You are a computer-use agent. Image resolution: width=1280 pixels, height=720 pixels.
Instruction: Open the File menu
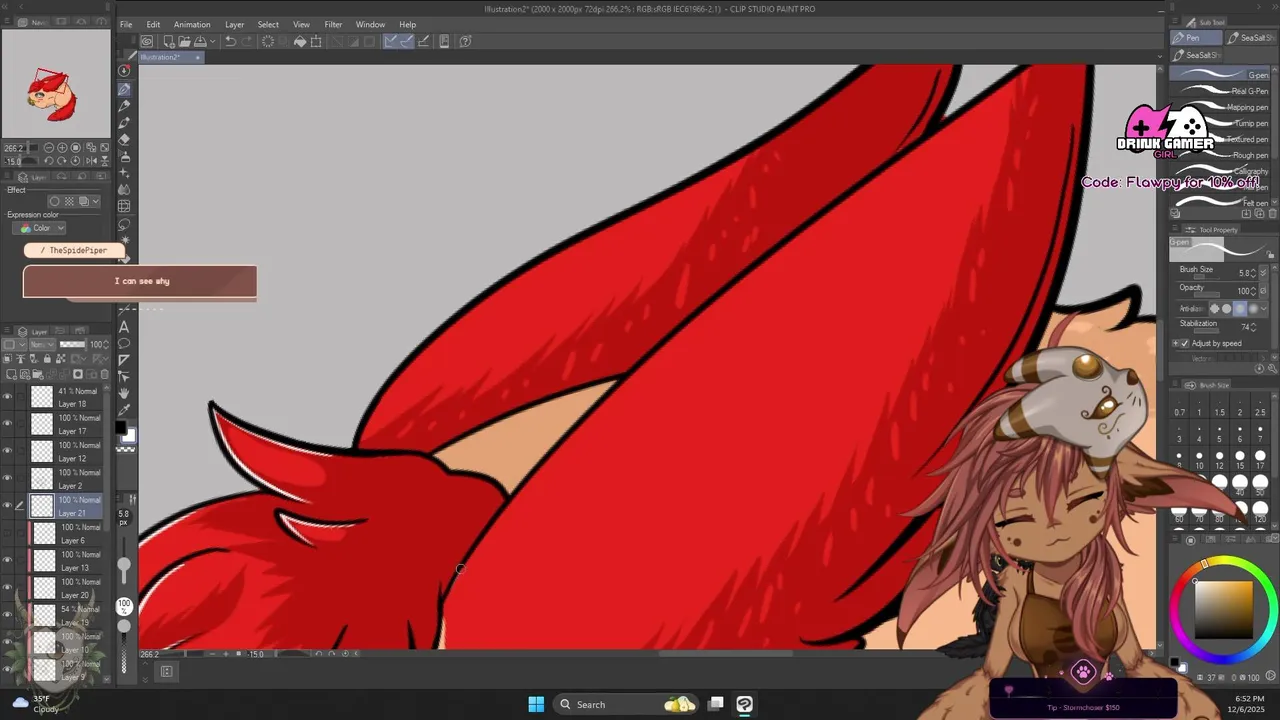(x=126, y=24)
